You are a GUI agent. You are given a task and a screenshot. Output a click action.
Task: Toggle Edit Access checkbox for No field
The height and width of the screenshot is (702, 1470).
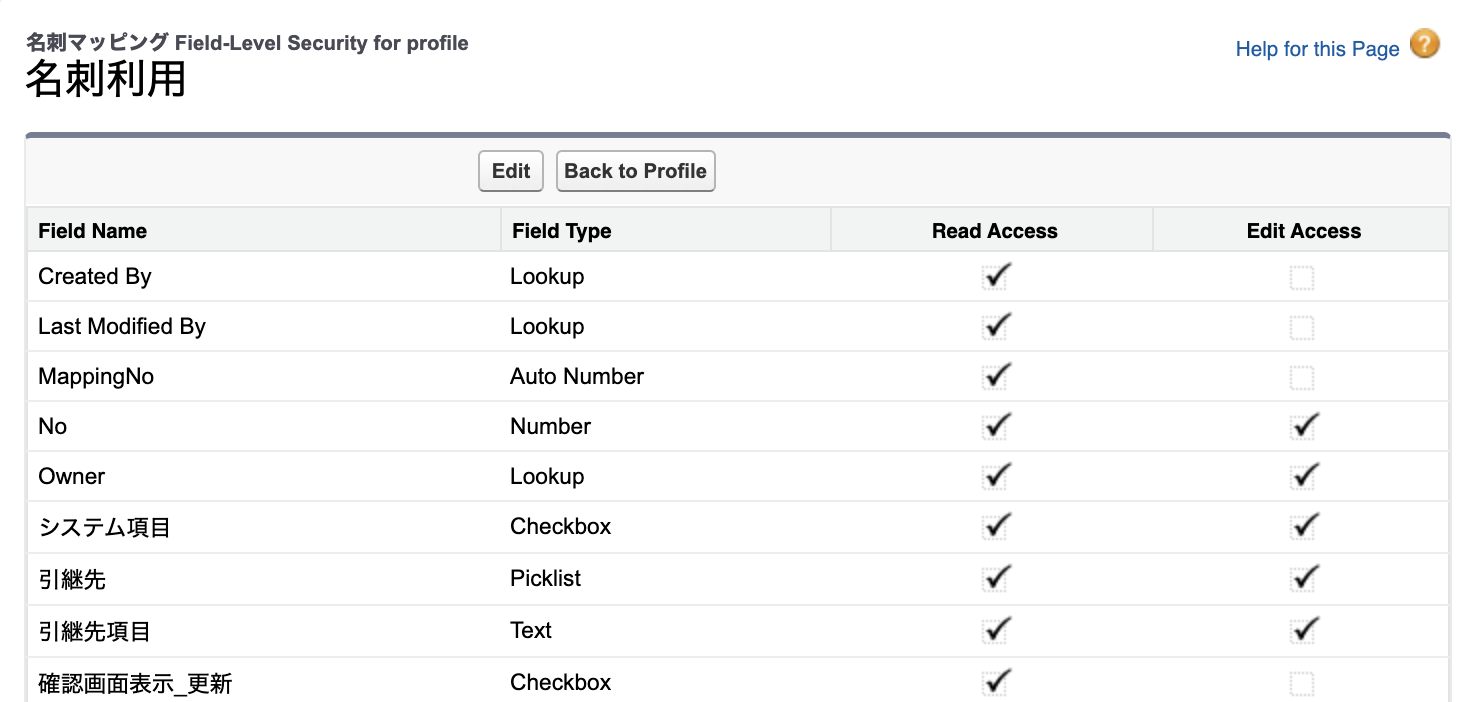coord(1302,428)
